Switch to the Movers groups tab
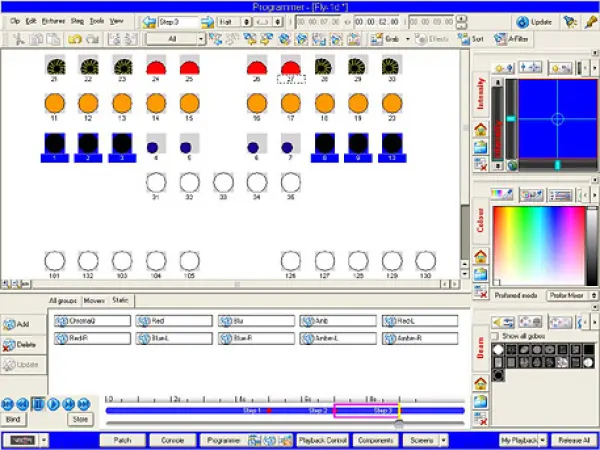The image size is (600, 450). coord(94,300)
